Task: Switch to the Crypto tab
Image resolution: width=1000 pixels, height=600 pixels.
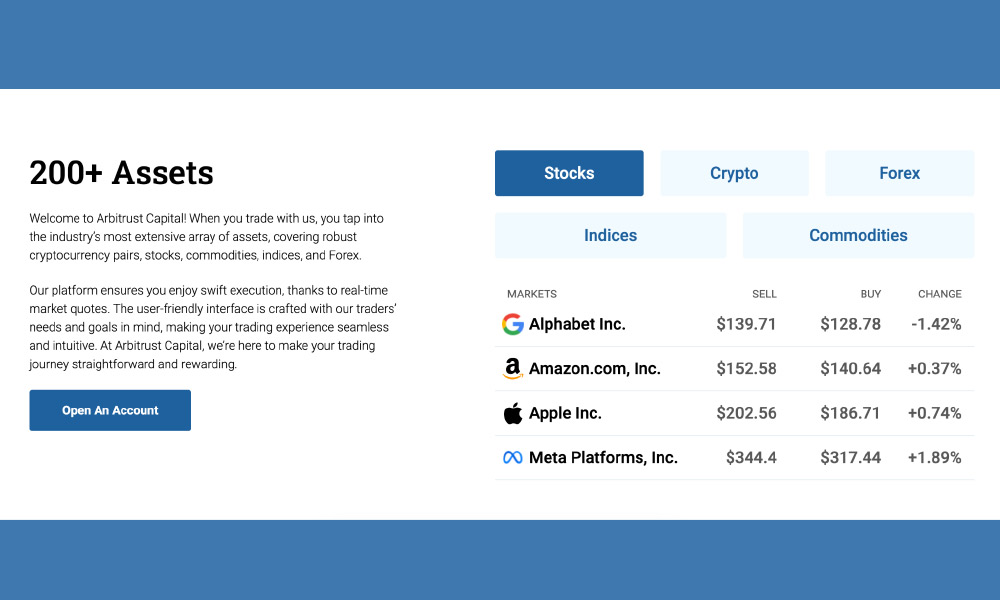Action: point(734,172)
